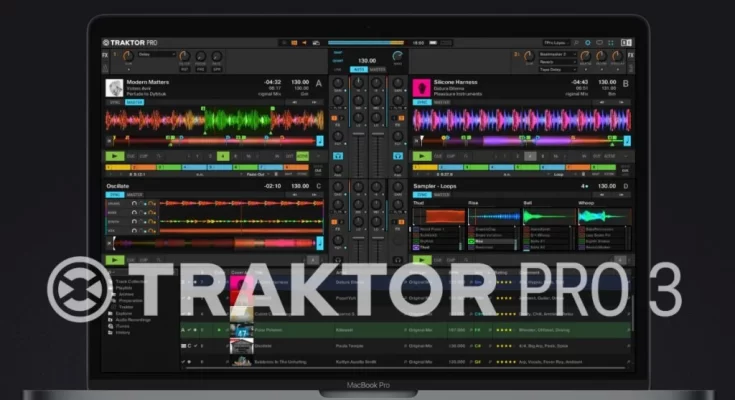Click the AUTO button in center clock panel
The height and width of the screenshot is (400, 735).
[361, 68]
